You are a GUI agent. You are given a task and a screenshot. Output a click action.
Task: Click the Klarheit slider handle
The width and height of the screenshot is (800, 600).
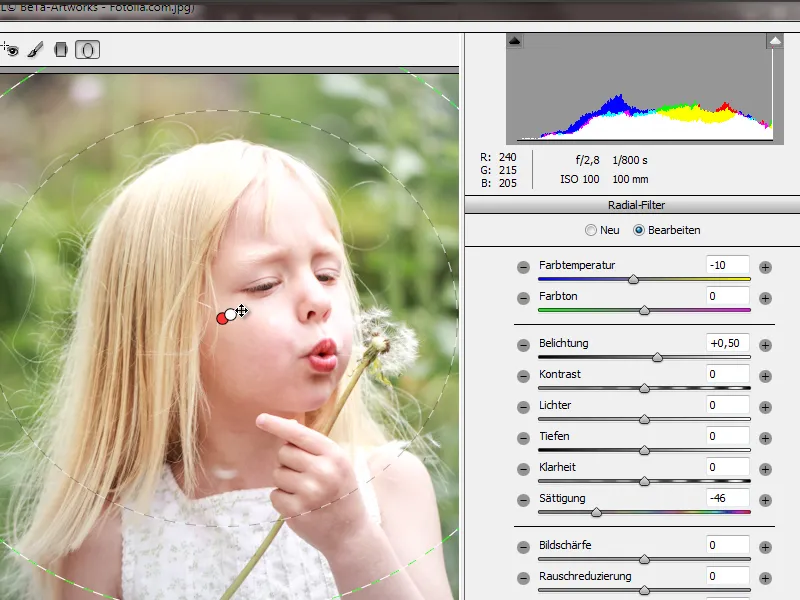[x=644, y=481]
